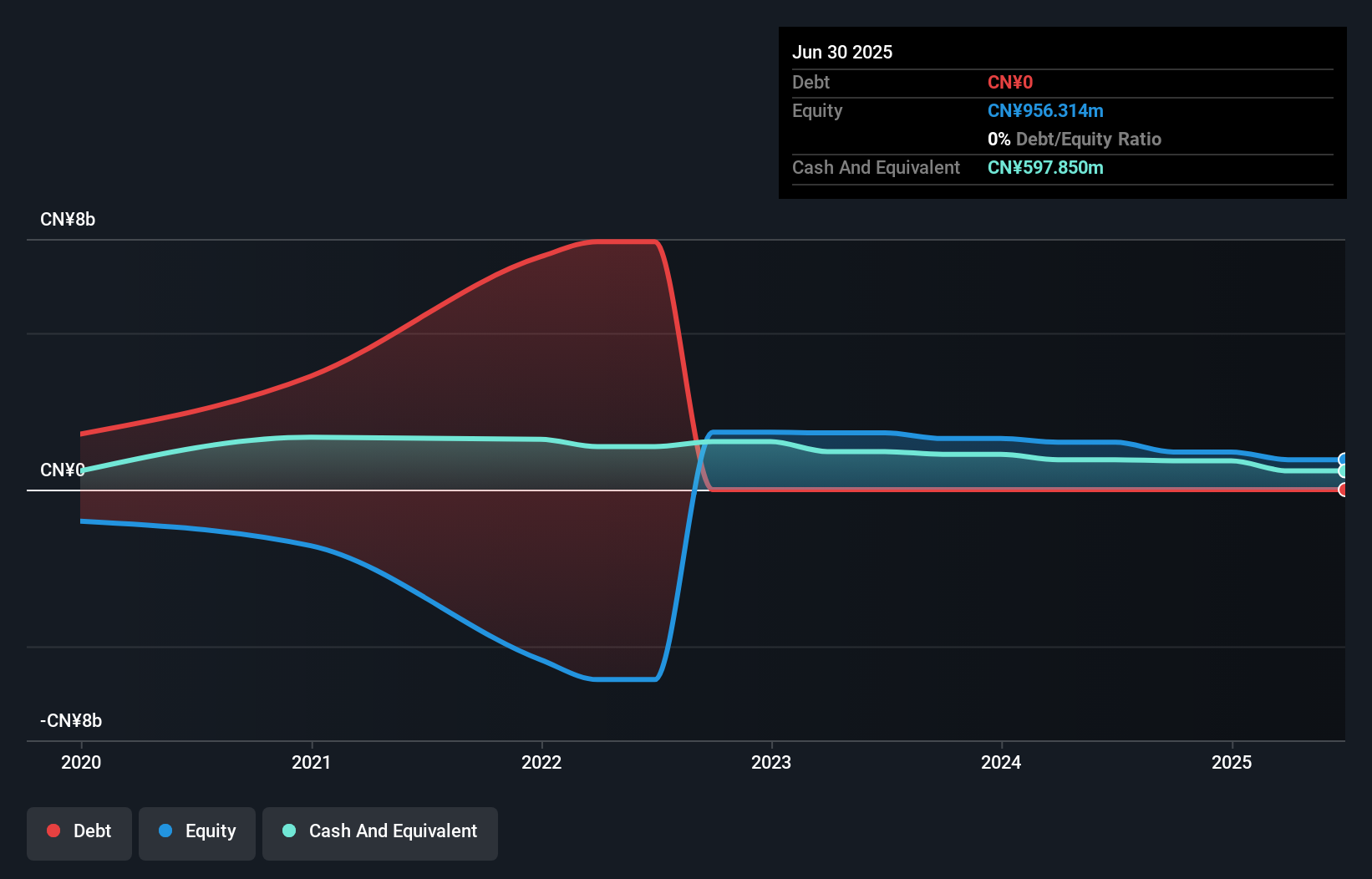The image size is (1372, 879).
Task: Select the blue equity endpoint marker on chart edge
Action: tap(1343, 459)
